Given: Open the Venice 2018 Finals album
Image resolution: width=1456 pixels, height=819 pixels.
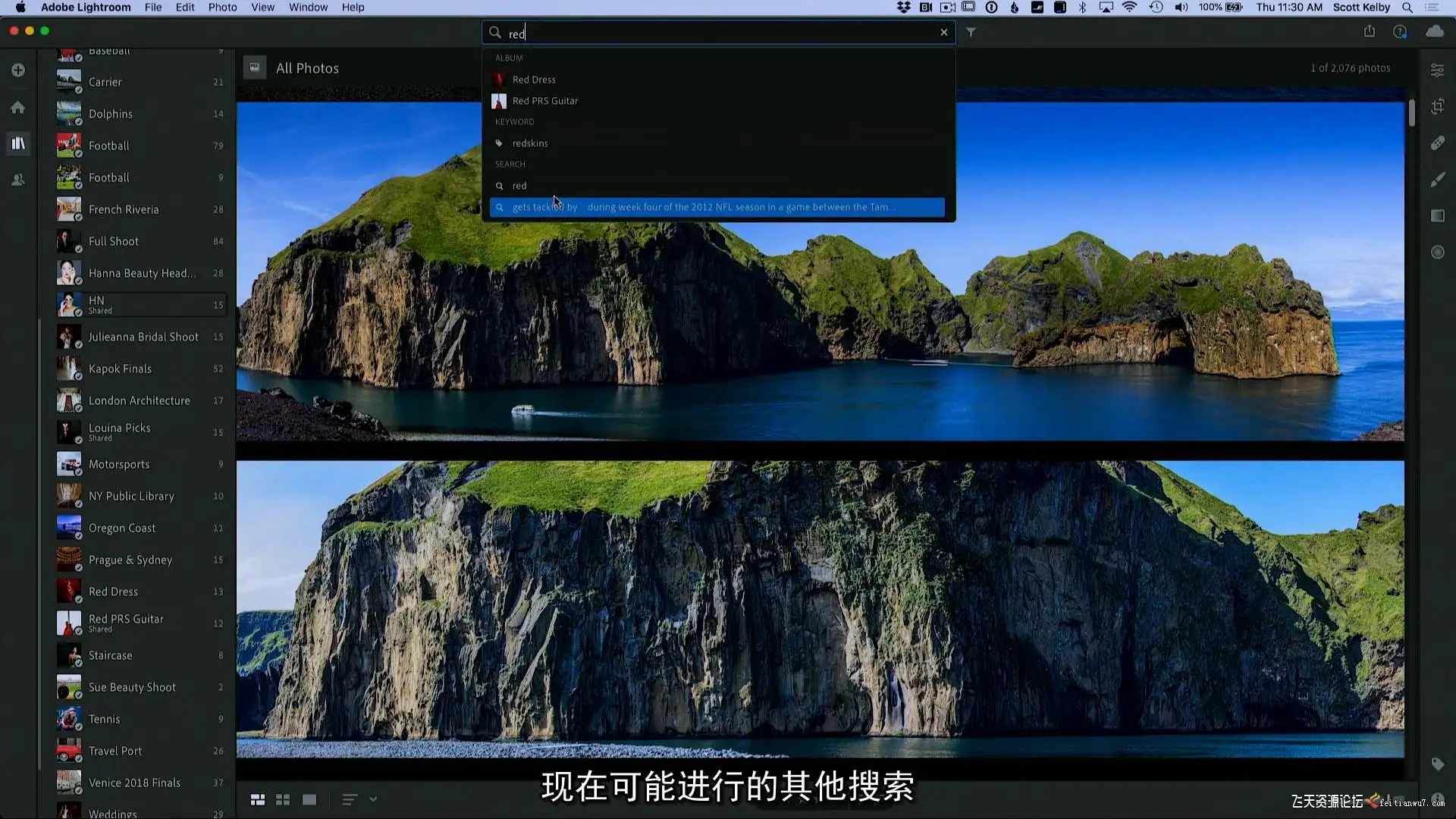Looking at the screenshot, I should (141, 783).
